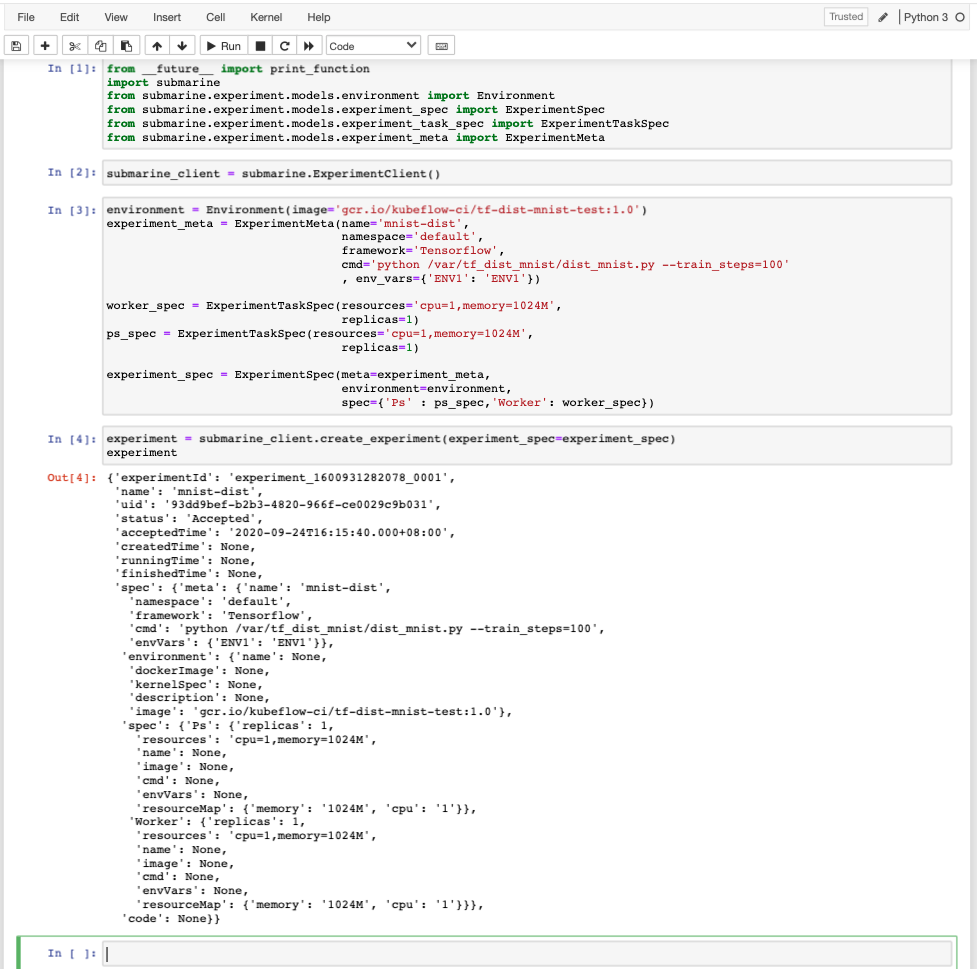This screenshot has width=977, height=969.
Task: Click the Out[4] output prompt
Action: point(72,477)
